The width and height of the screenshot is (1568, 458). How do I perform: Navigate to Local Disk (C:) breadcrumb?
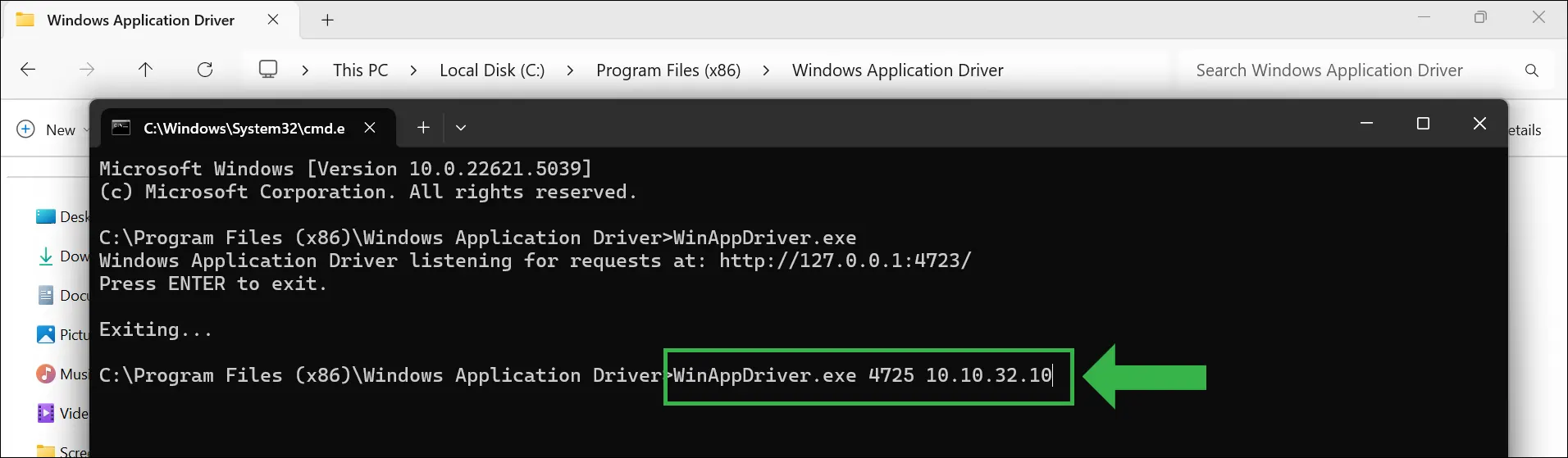click(x=491, y=70)
